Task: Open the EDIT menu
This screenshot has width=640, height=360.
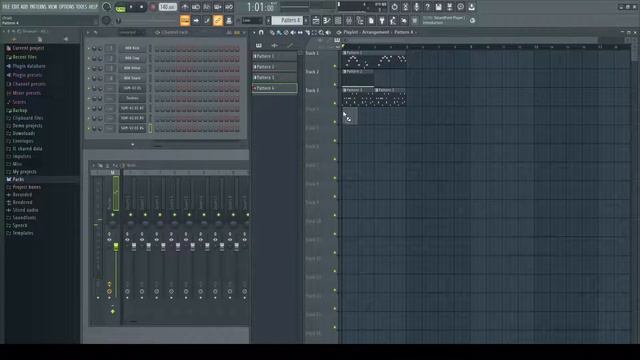Action: pyautogui.click(x=15, y=7)
